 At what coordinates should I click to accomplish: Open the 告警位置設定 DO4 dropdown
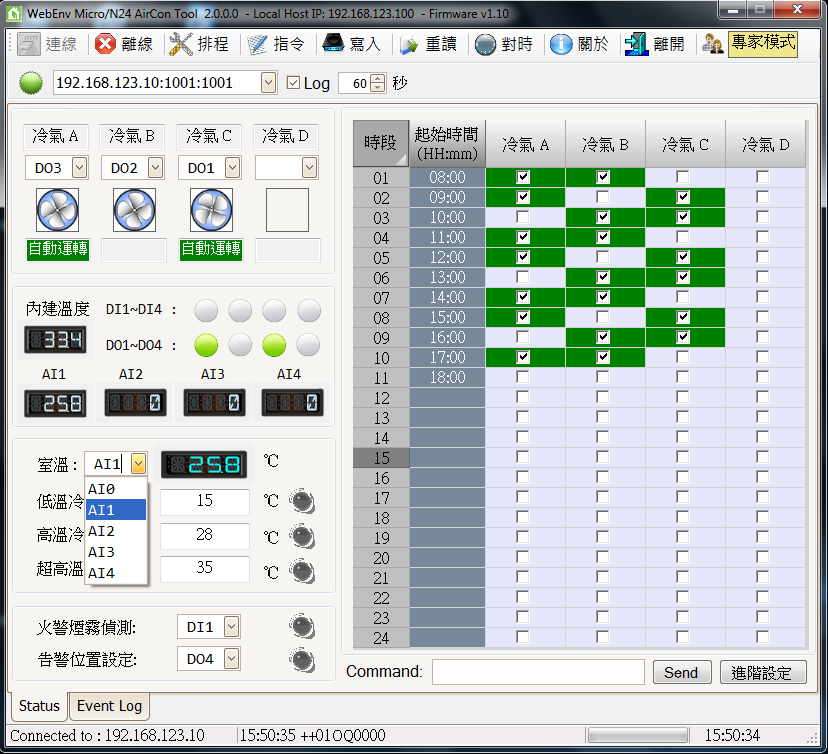point(231,659)
